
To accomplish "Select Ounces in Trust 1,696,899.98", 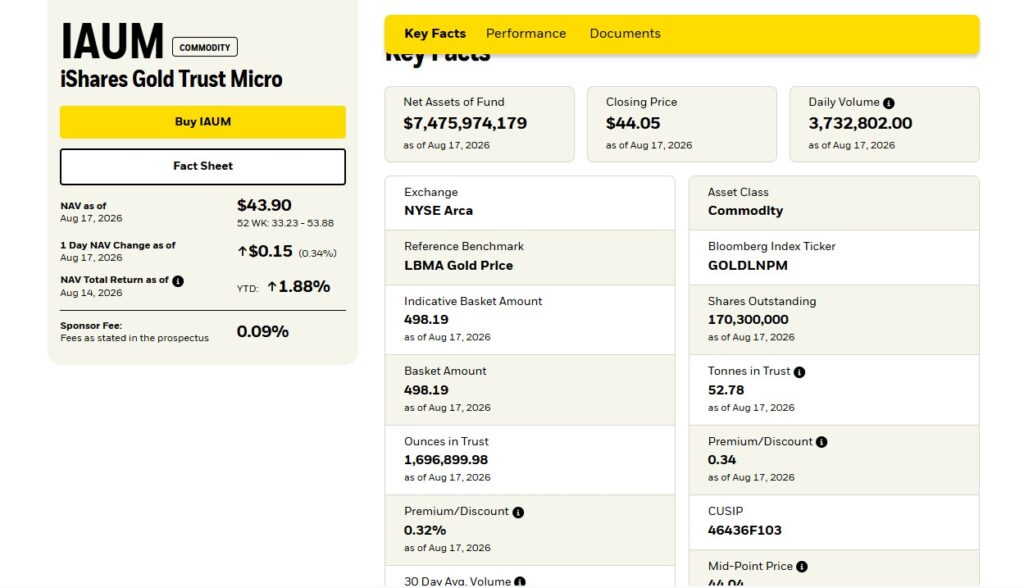I will pyautogui.click(x=446, y=460).
